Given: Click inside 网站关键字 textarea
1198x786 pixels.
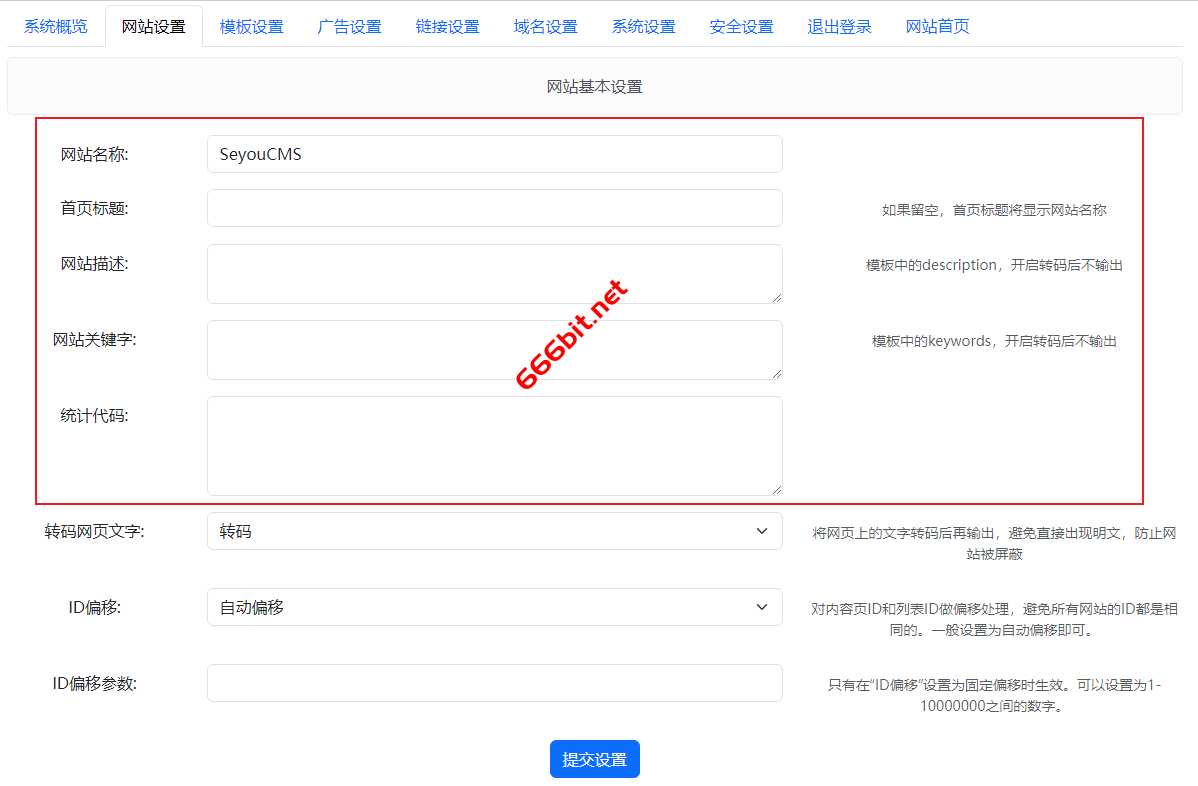Looking at the screenshot, I should 494,349.
